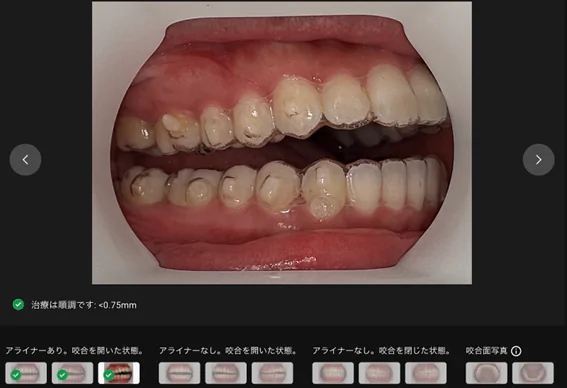Open second thumbnail under アライナーなし 咬合を開いた状態

[226, 373]
